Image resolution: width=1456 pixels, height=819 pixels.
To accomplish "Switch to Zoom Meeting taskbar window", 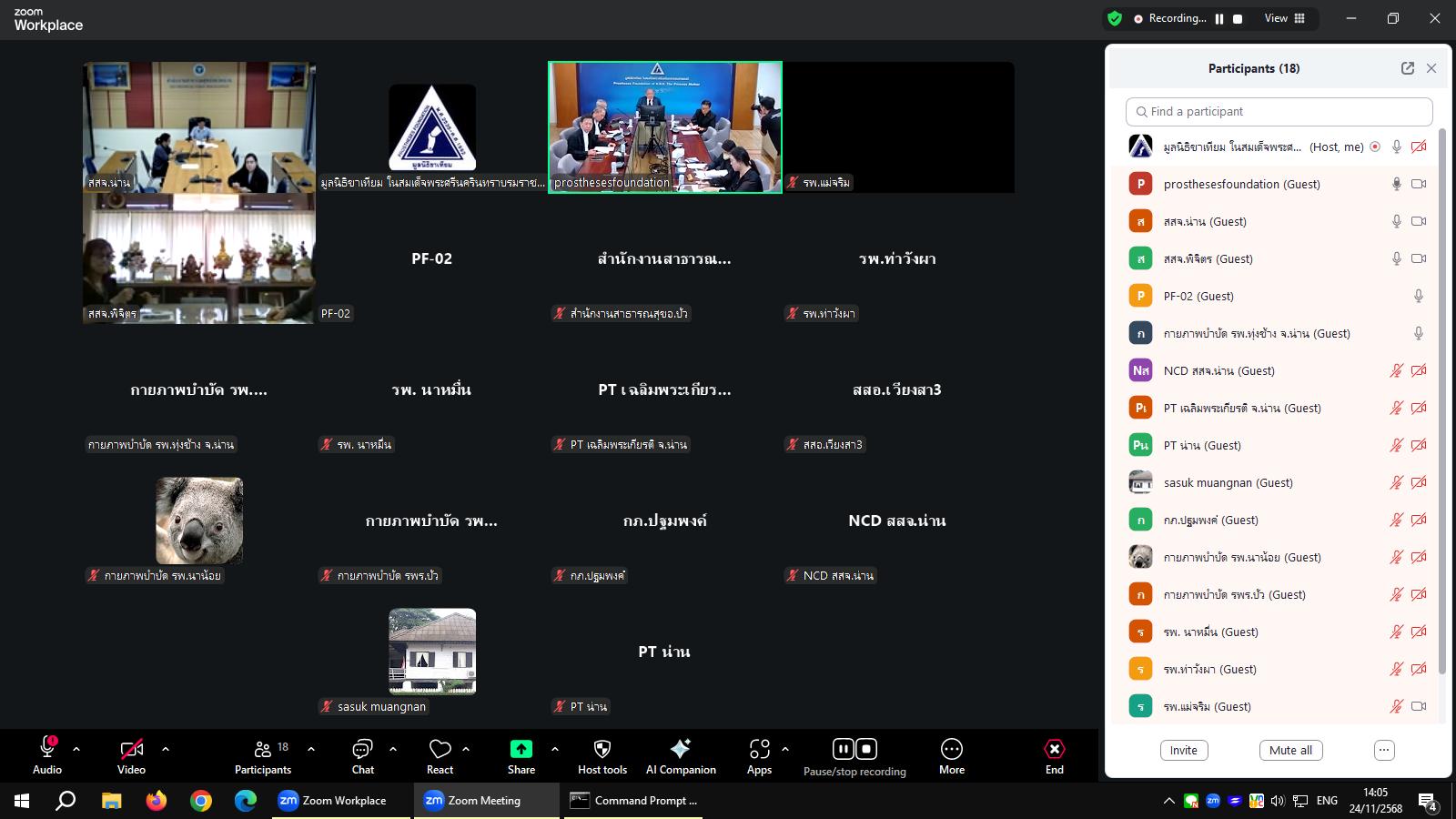I will 487,801.
